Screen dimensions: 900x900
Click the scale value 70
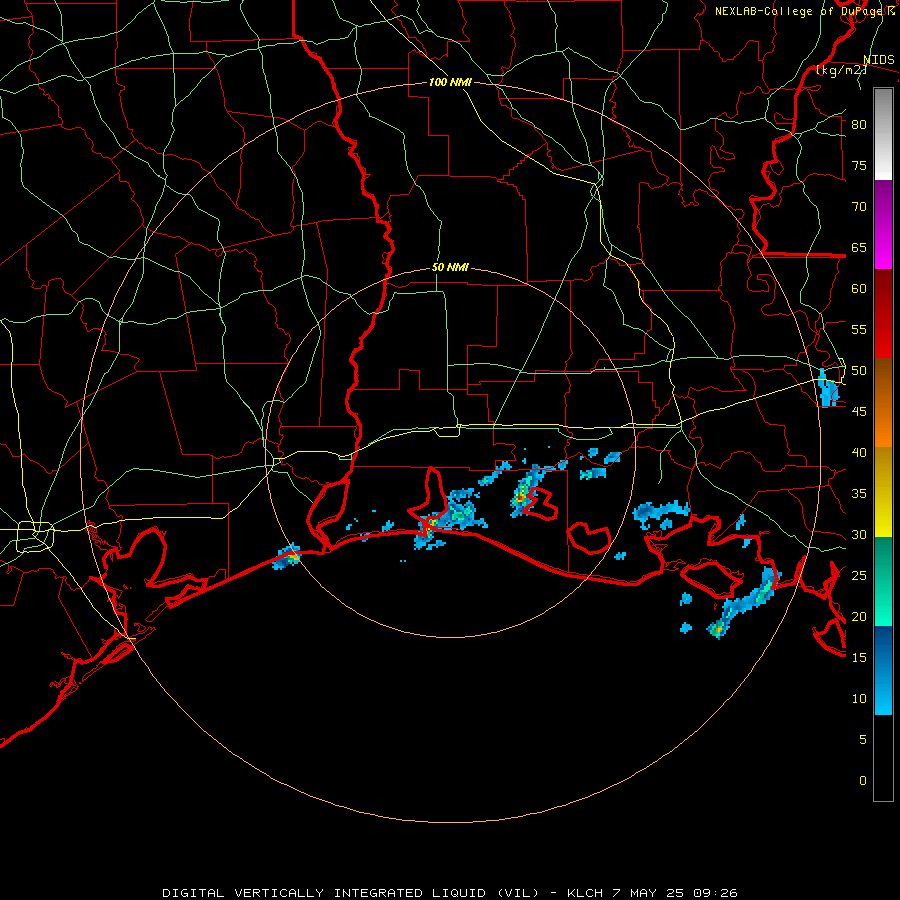pyautogui.click(x=859, y=207)
